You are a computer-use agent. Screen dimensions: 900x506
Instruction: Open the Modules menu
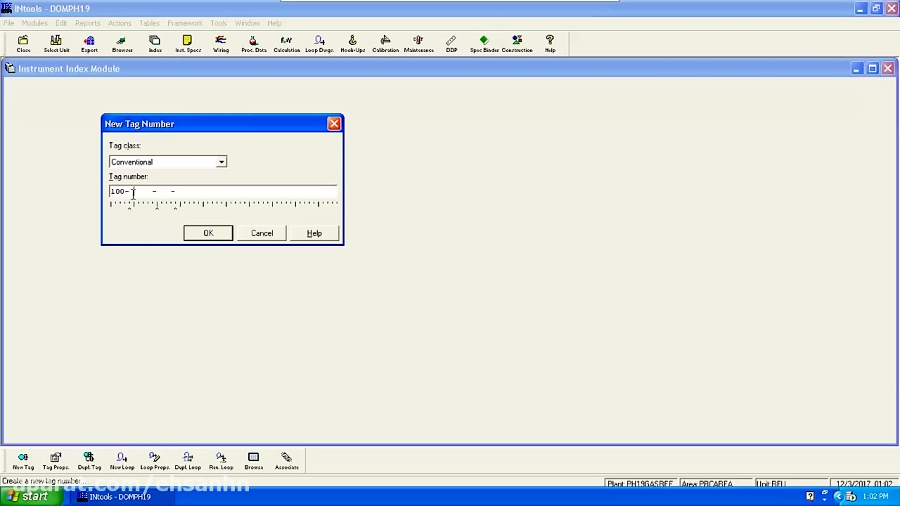coord(34,23)
